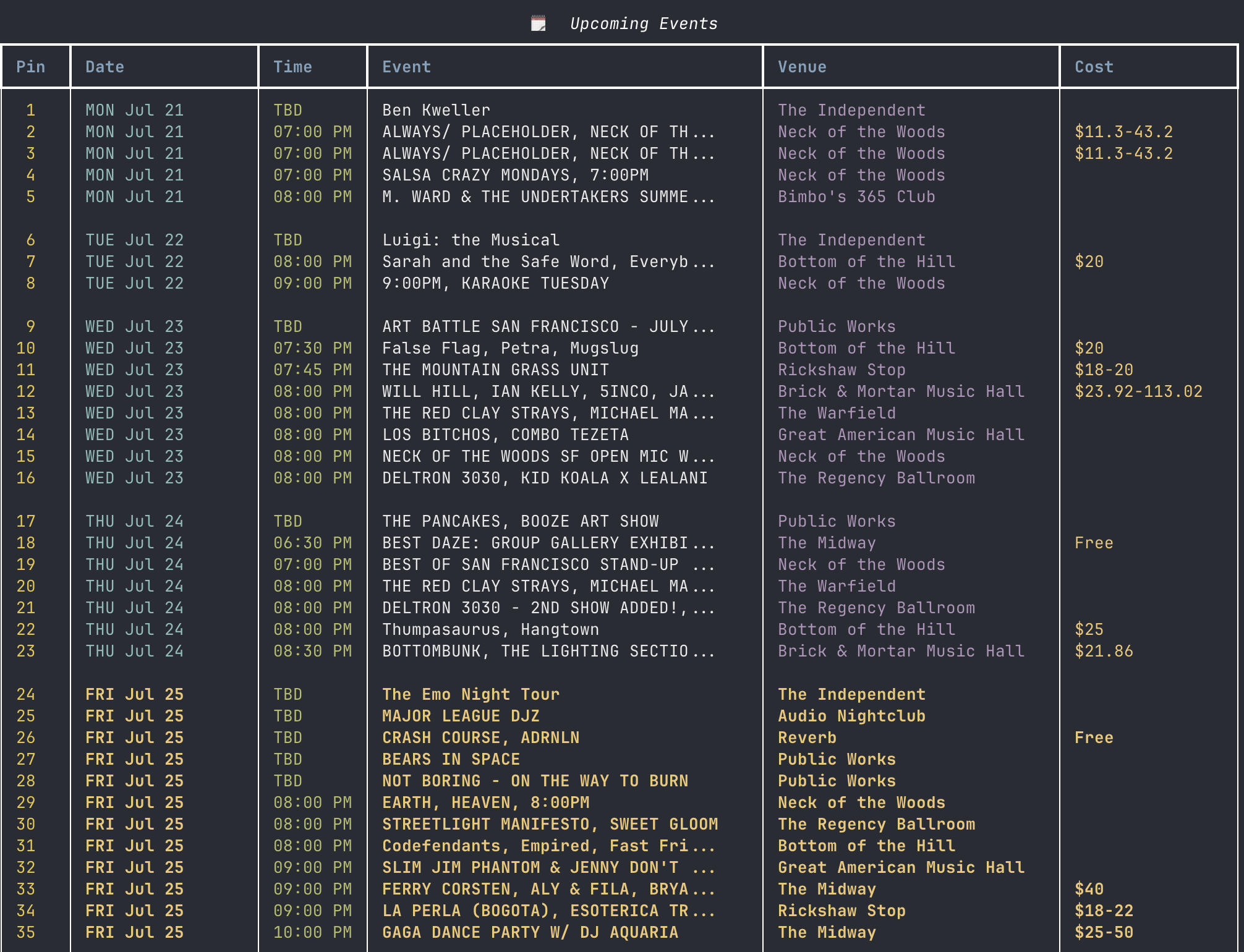Image resolution: width=1244 pixels, height=952 pixels.
Task: Click the 06:30 PM time cell
Action: click(x=312, y=543)
